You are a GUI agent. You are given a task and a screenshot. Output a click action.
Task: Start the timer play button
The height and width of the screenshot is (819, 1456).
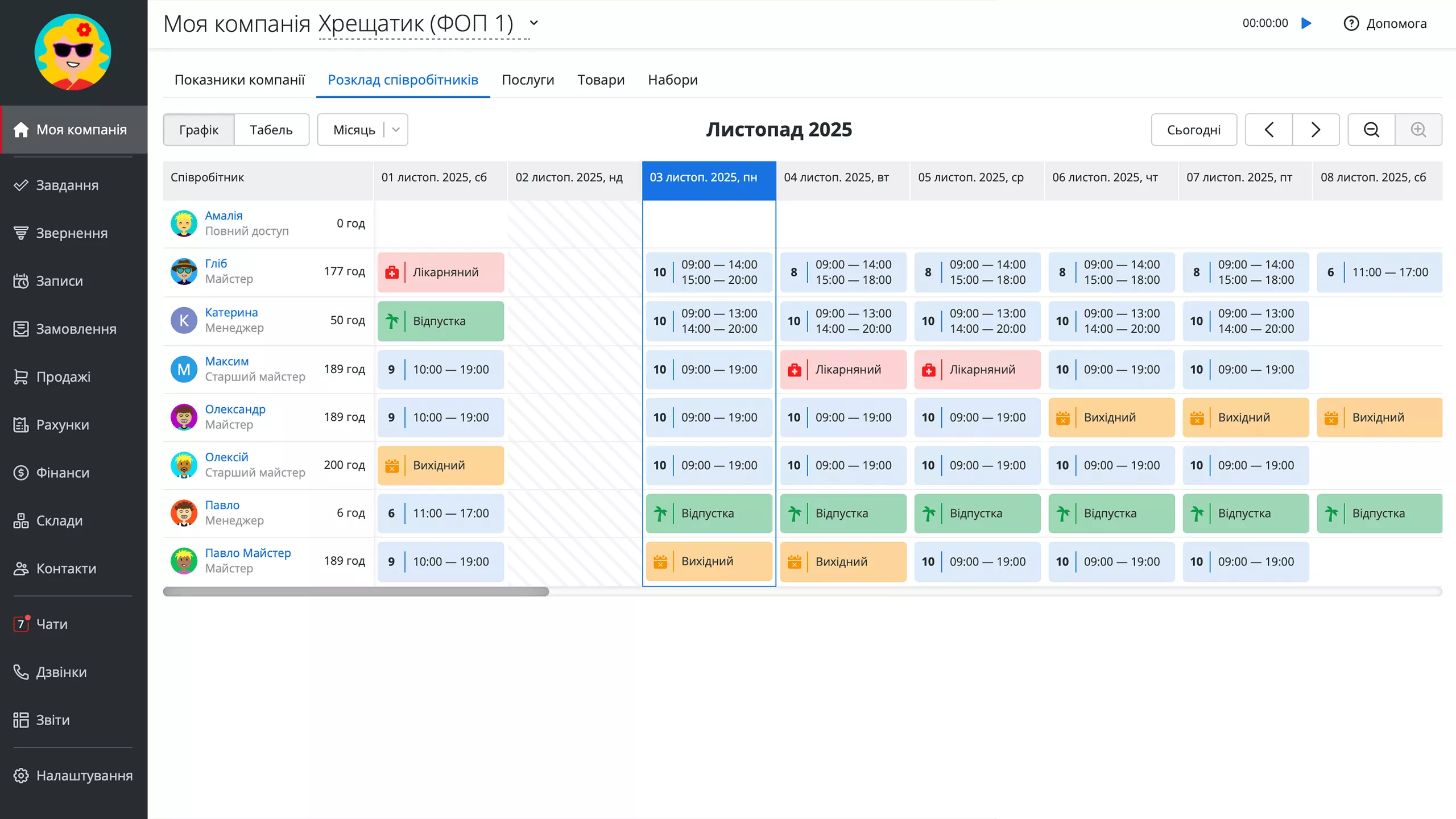tap(1306, 23)
